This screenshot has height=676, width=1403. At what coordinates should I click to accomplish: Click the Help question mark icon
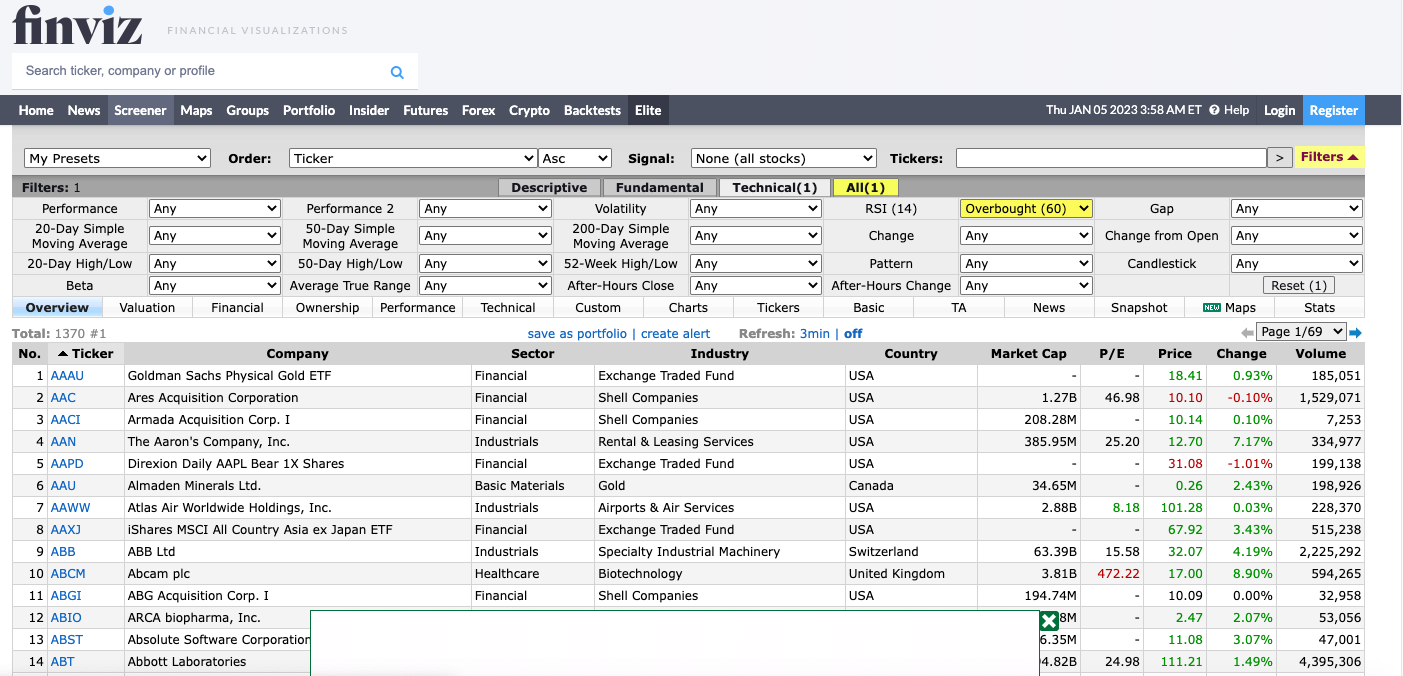pos(1214,110)
